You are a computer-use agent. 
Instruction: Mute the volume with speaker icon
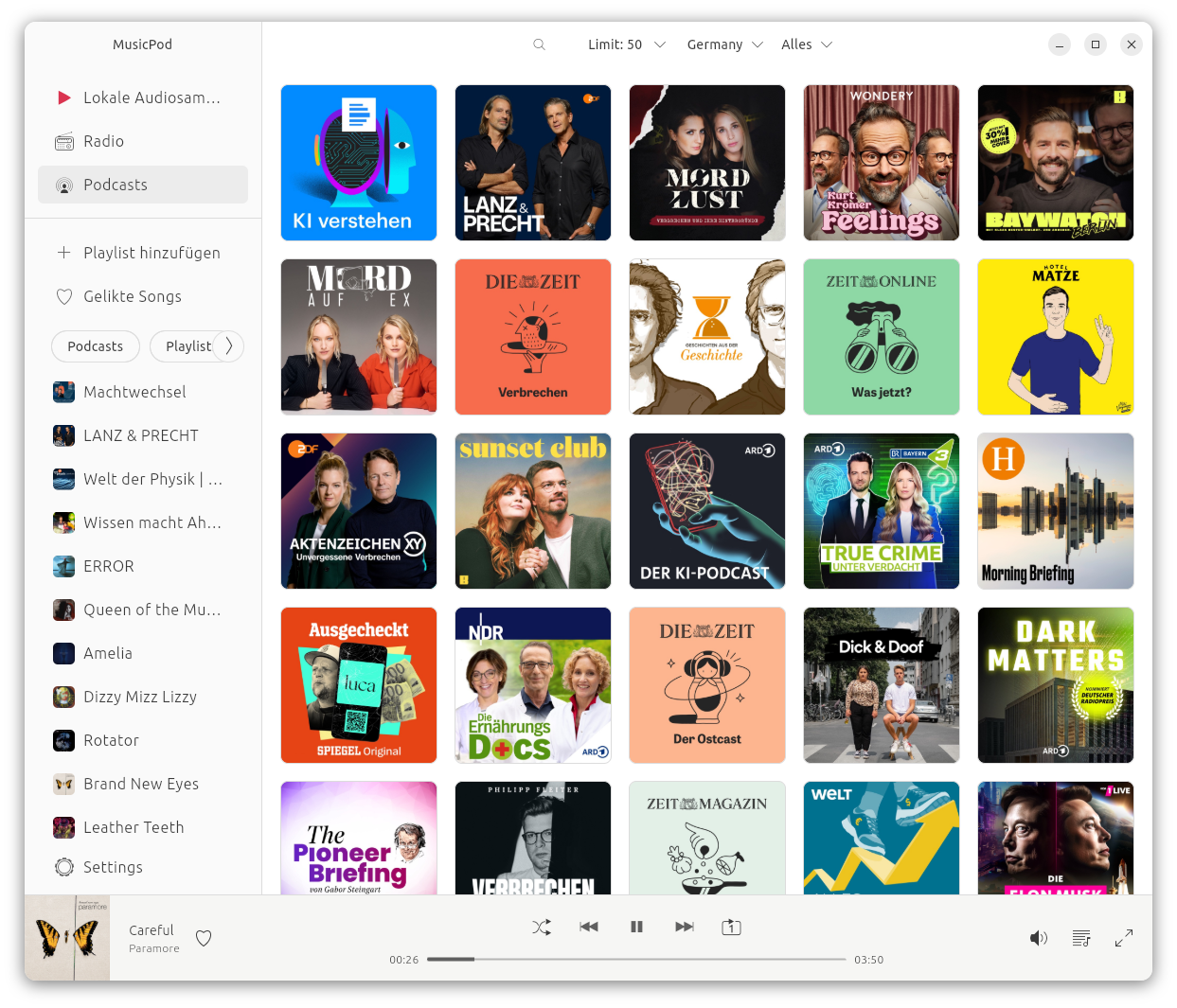point(1039,938)
